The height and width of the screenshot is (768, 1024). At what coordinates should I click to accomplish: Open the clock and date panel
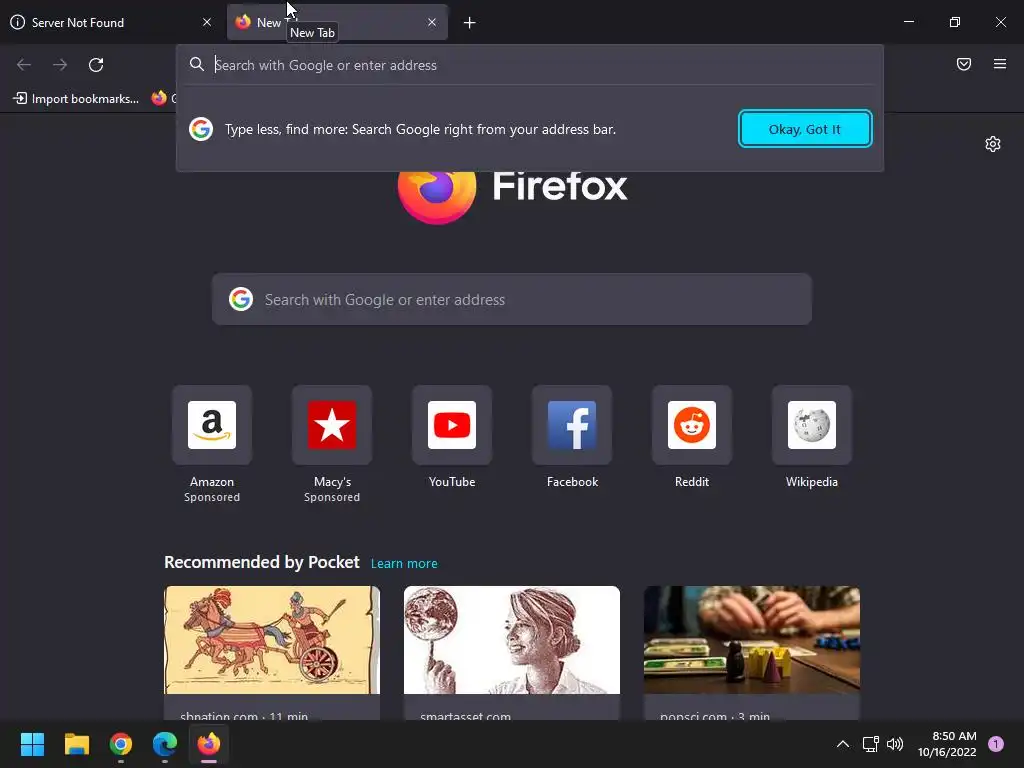click(947, 744)
